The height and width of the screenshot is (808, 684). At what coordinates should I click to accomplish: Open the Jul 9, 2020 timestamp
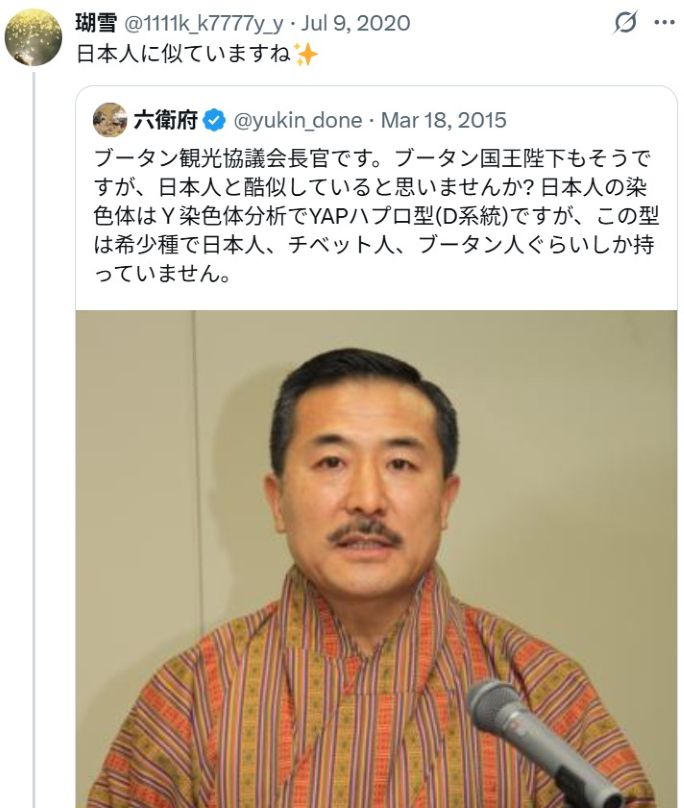[356, 23]
